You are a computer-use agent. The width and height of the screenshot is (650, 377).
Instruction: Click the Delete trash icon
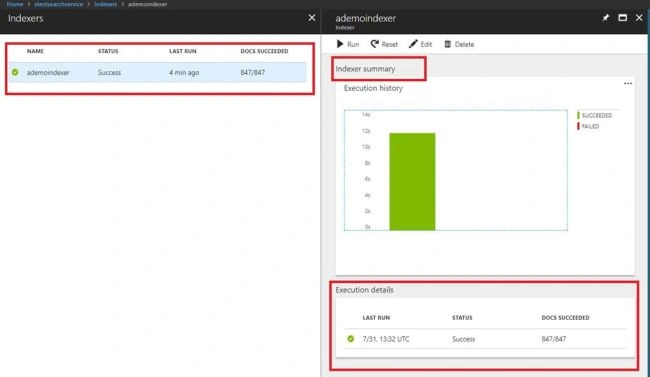click(x=448, y=44)
